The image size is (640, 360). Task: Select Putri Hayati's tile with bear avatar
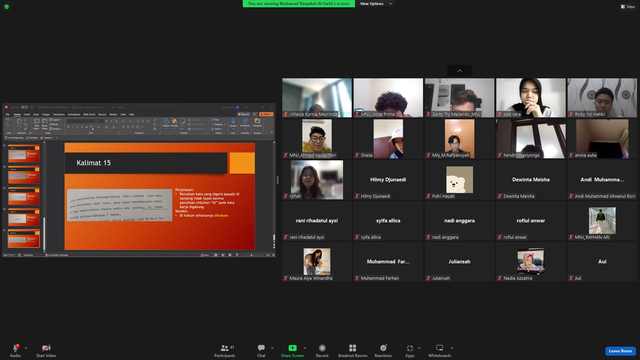coord(459,180)
